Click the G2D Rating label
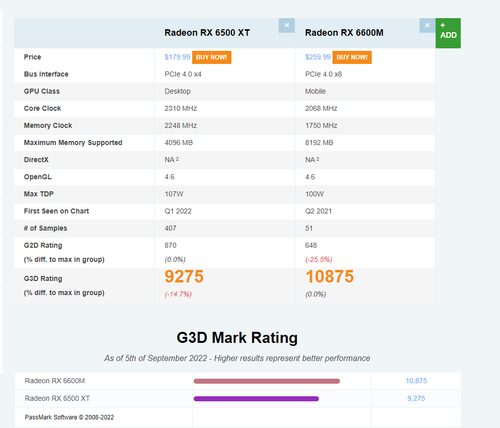 point(43,246)
